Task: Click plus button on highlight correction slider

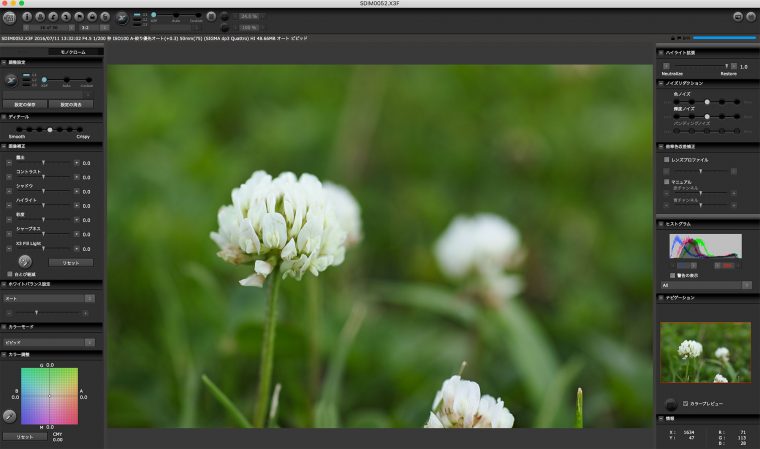Action: pyautogui.click(x=734, y=66)
